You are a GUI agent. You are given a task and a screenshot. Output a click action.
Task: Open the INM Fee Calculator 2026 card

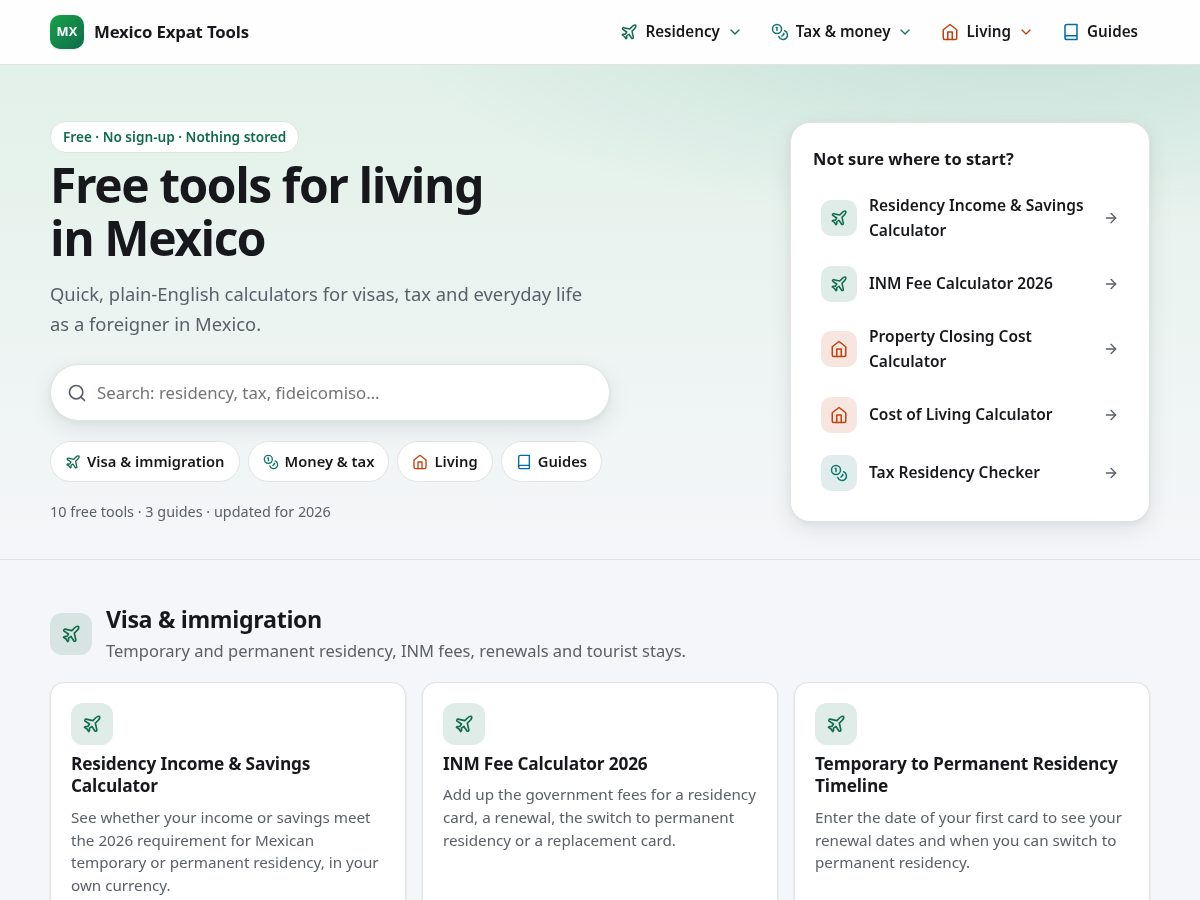click(600, 792)
